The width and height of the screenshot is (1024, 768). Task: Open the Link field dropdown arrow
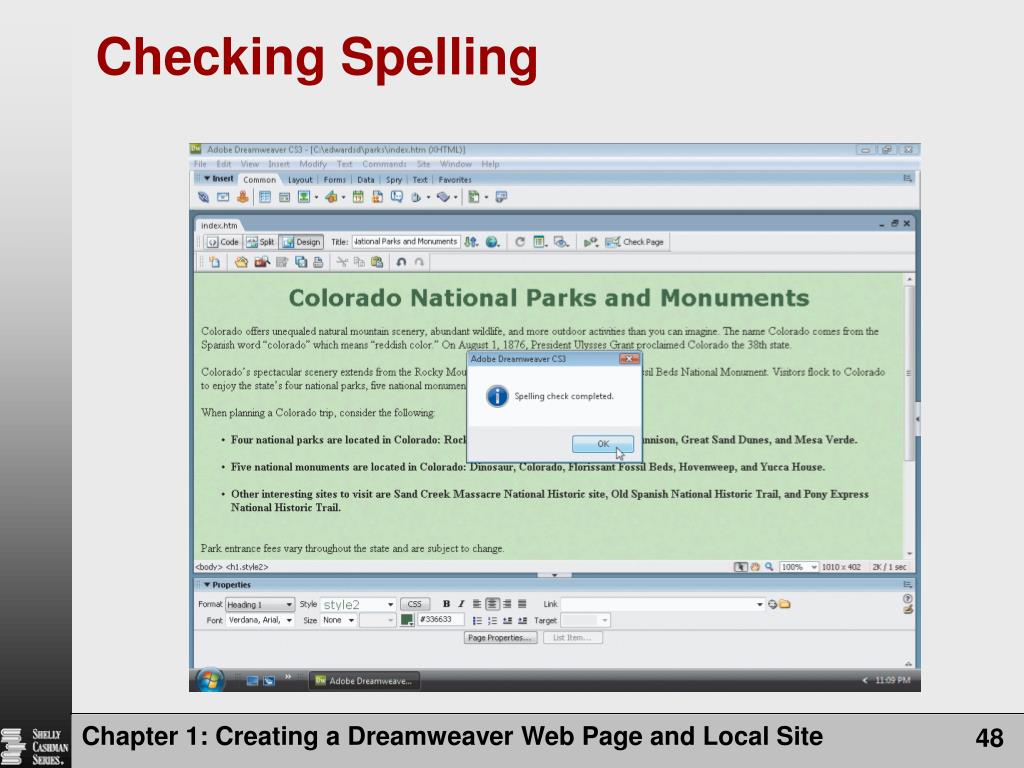click(760, 604)
